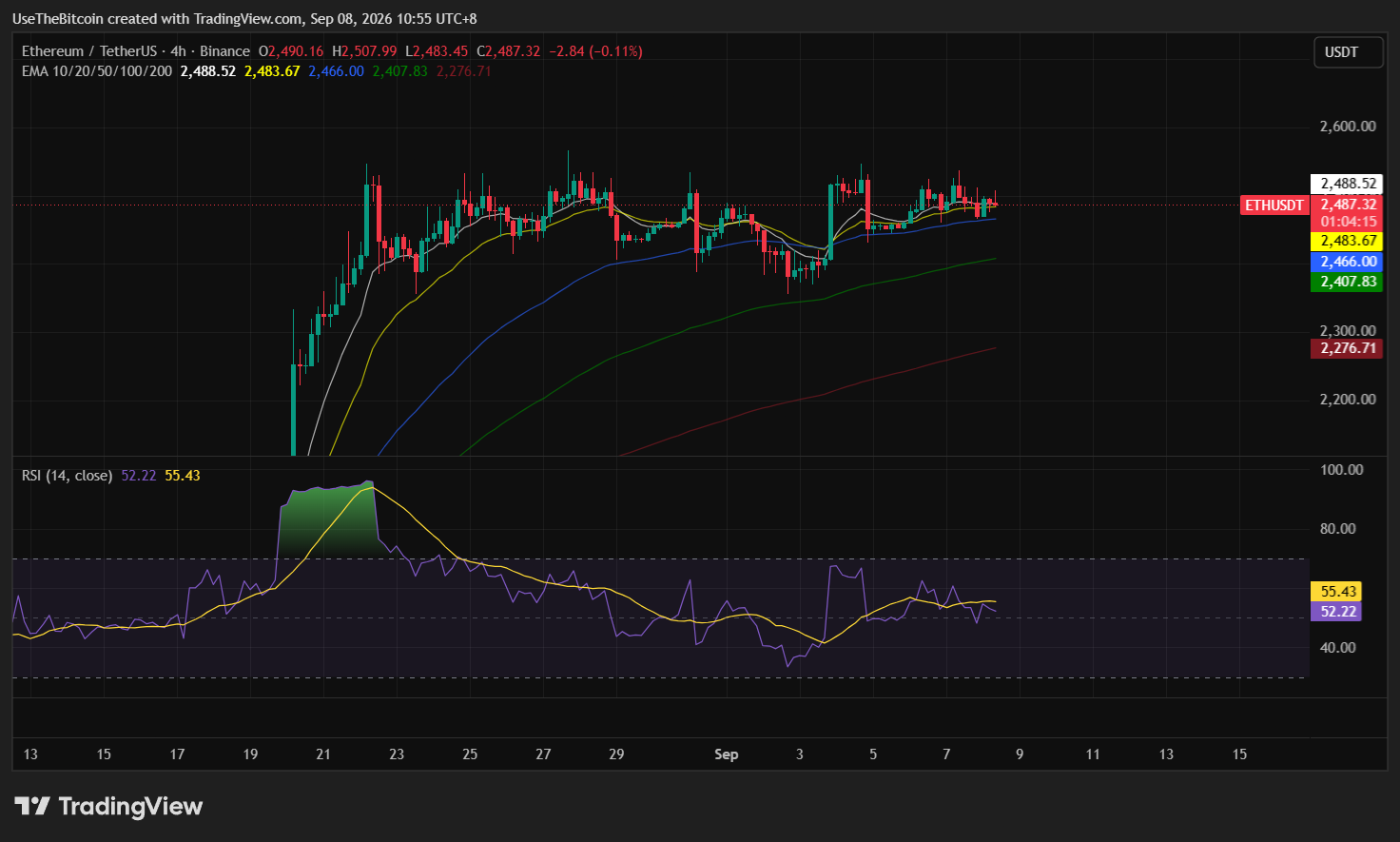Click the dark red EMA value 2,276.71 in legend

(464, 71)
